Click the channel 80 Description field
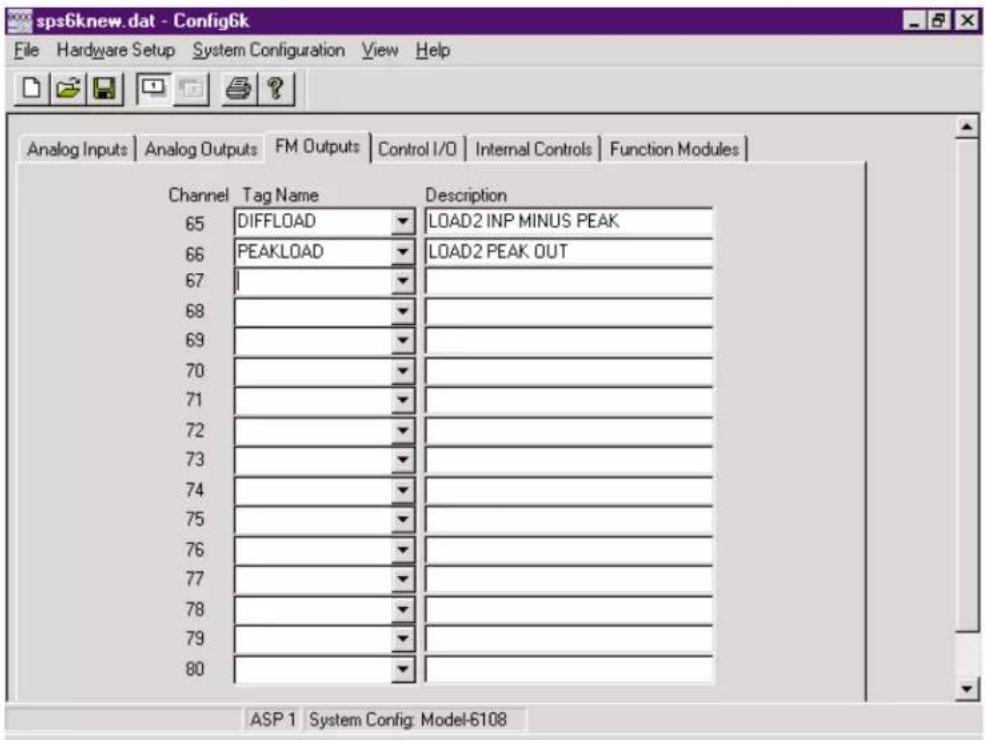 point(569,670)
